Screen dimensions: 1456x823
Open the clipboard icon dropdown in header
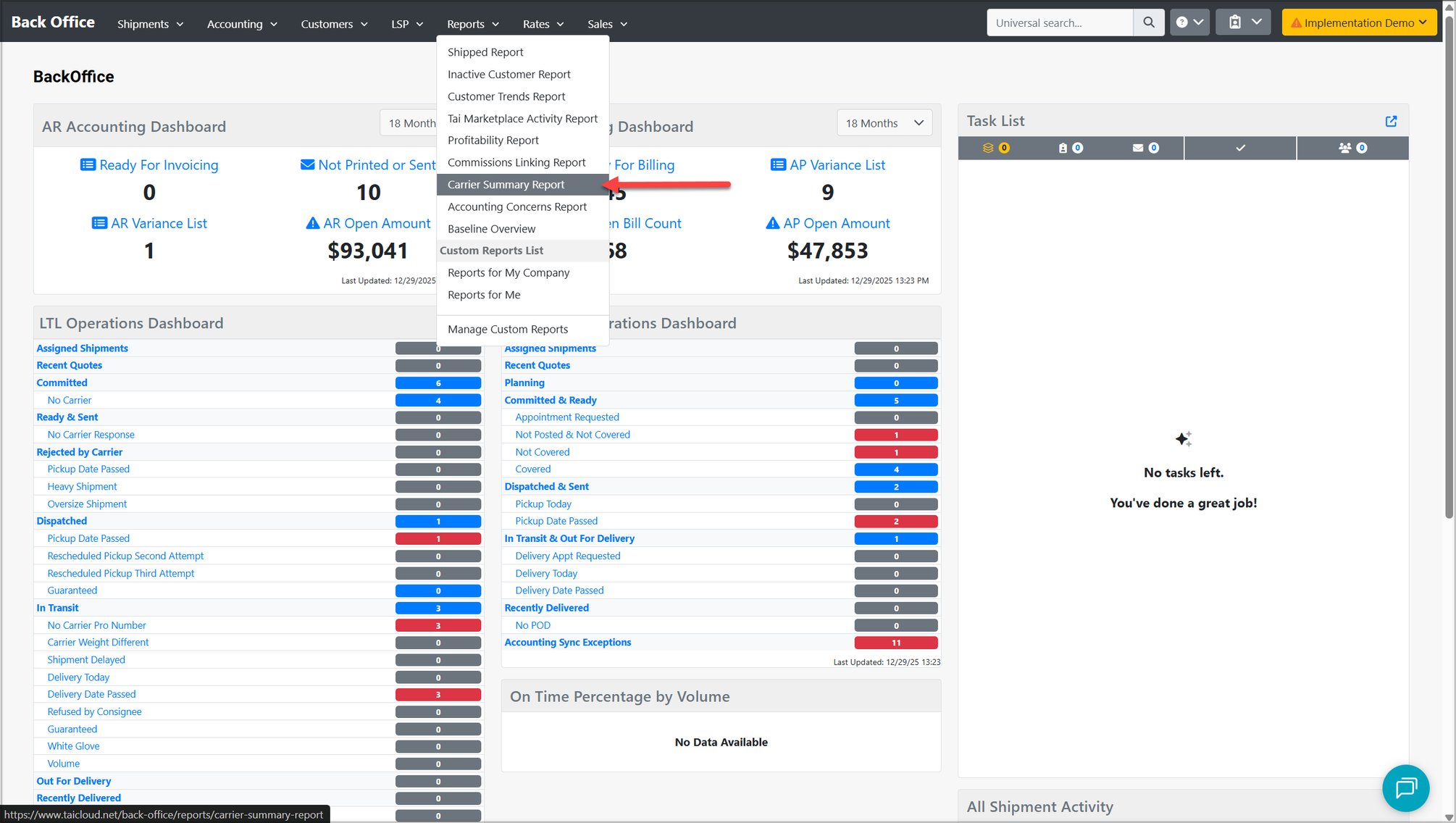(1243, 22)
